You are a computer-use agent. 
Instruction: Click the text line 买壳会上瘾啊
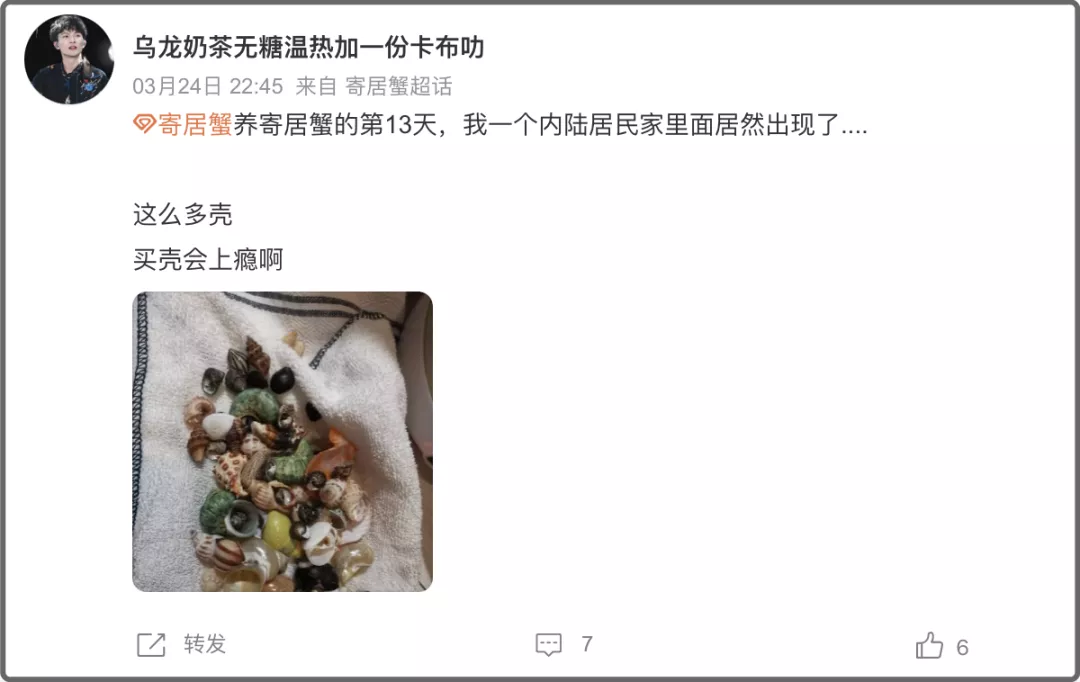(x=208, y=259)
